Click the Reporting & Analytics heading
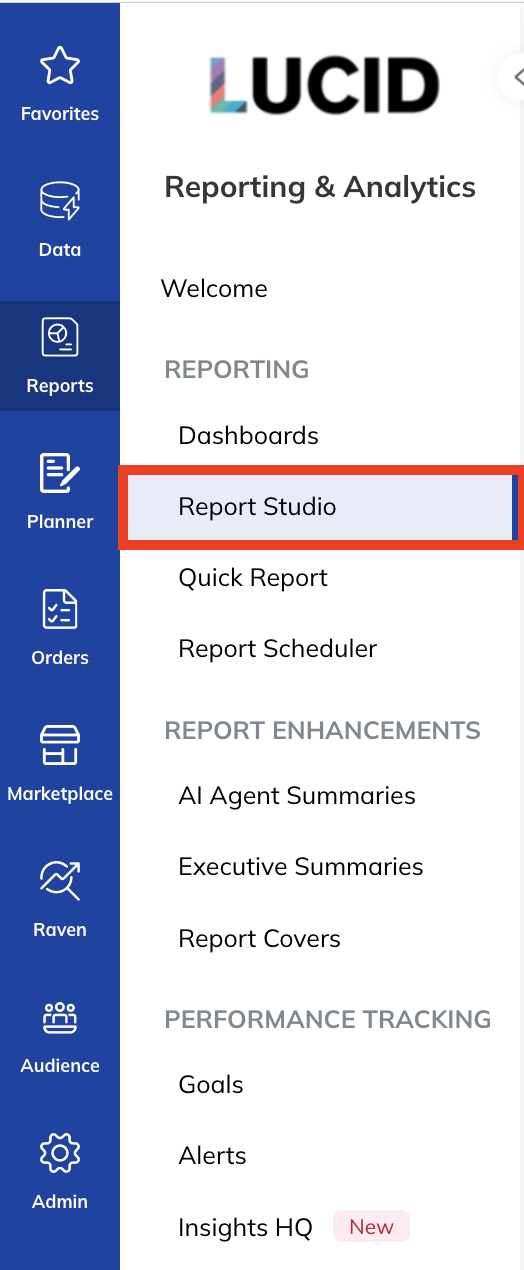The height and width of the screenshot is (1270, 524). point(320,187)
